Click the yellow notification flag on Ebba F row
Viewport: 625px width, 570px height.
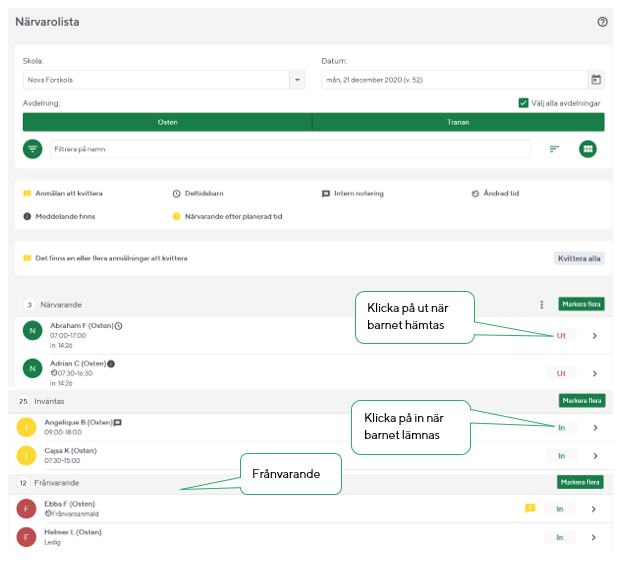click(530, 508)
